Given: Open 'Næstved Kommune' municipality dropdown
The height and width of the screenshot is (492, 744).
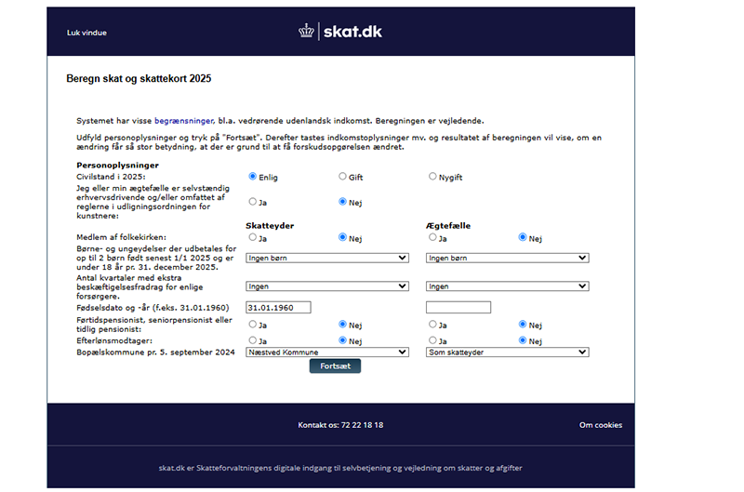Looking at the screenshot, I should (327, 352).
